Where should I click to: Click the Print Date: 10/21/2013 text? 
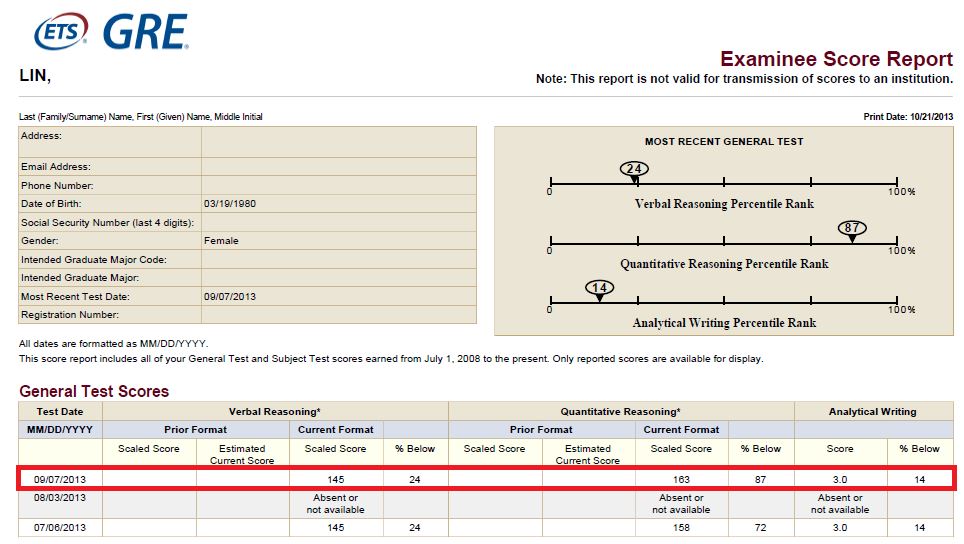point(908,116)
